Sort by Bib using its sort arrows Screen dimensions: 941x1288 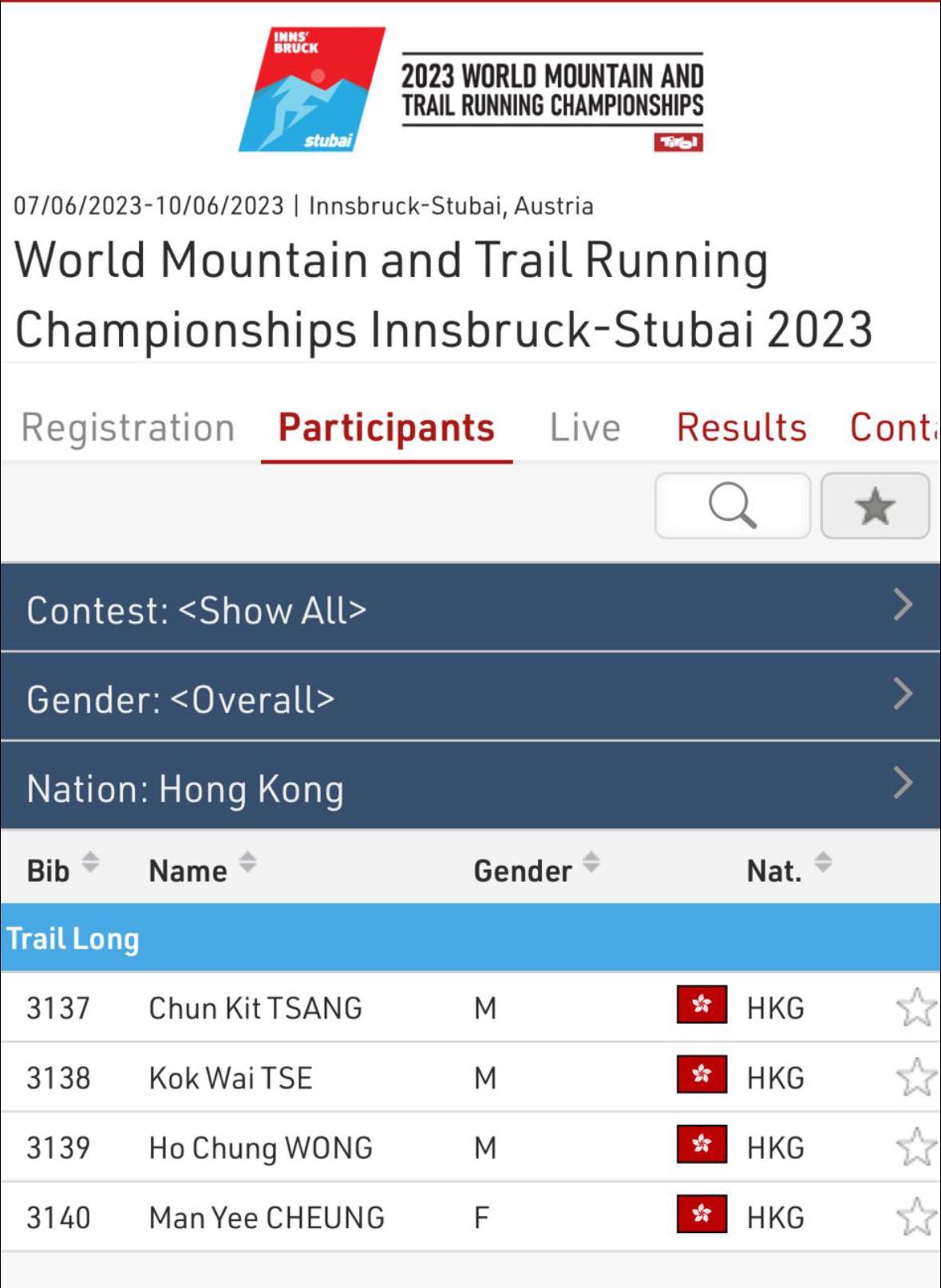90,863
